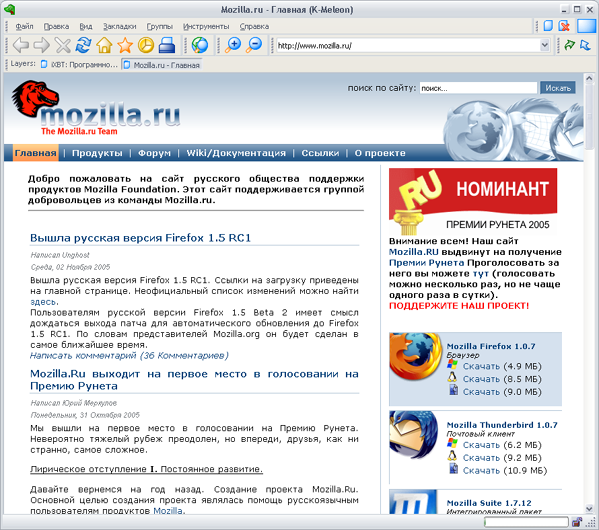Click the status bar security lock icon
The height and width of the screenshot is (530, 599).
click(x=577, y=522)
